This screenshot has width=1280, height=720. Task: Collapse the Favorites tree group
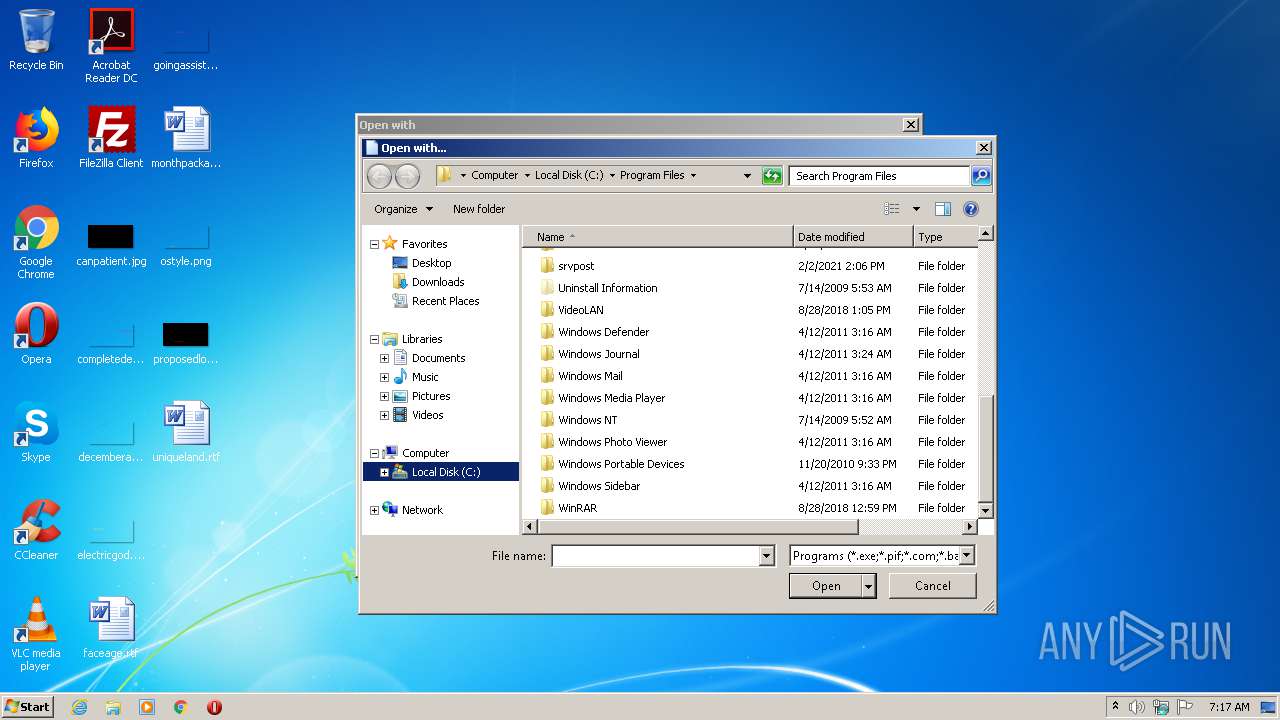[x=374, y=244]
